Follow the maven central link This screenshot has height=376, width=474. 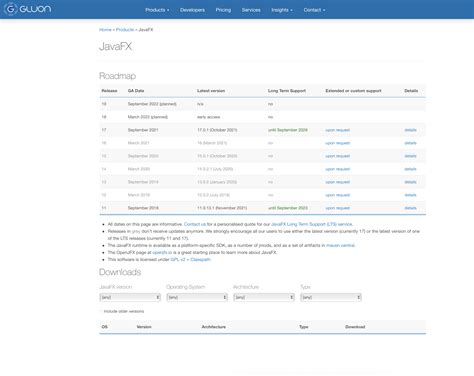pos(340,245)
